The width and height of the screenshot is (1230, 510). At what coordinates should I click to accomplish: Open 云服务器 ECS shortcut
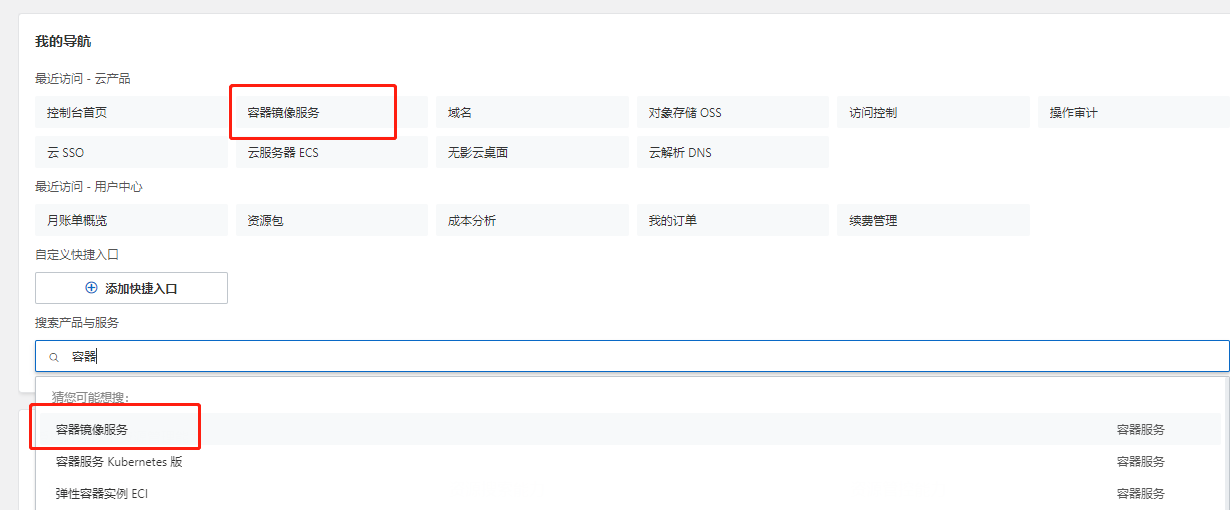tap(331, 152)
